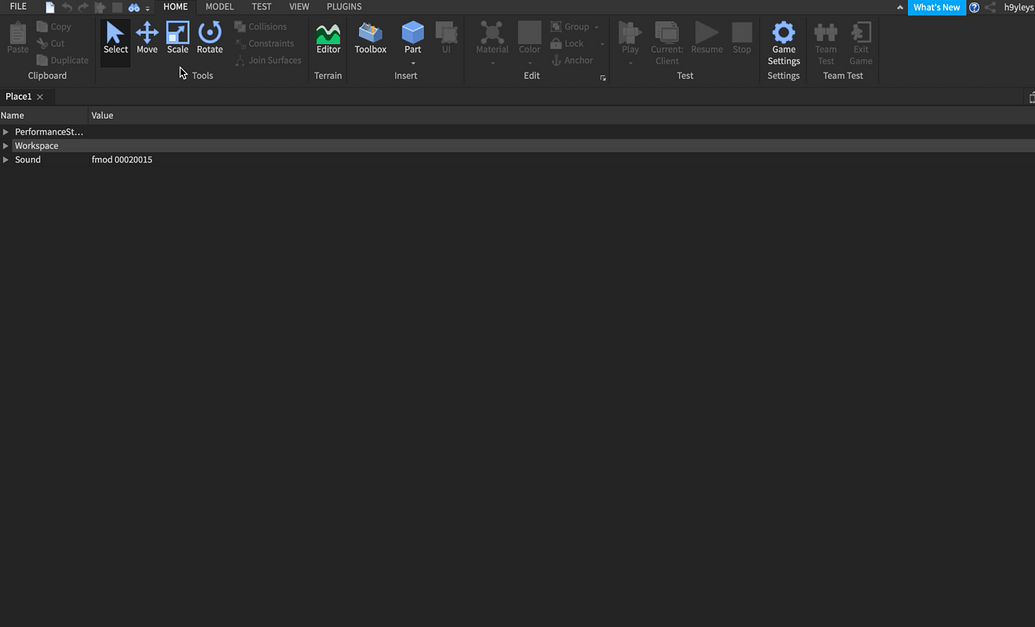The width and height of the screenshot is (1035, 627).
Task: Click the Duplicate button
Action: tap(62, 60)
